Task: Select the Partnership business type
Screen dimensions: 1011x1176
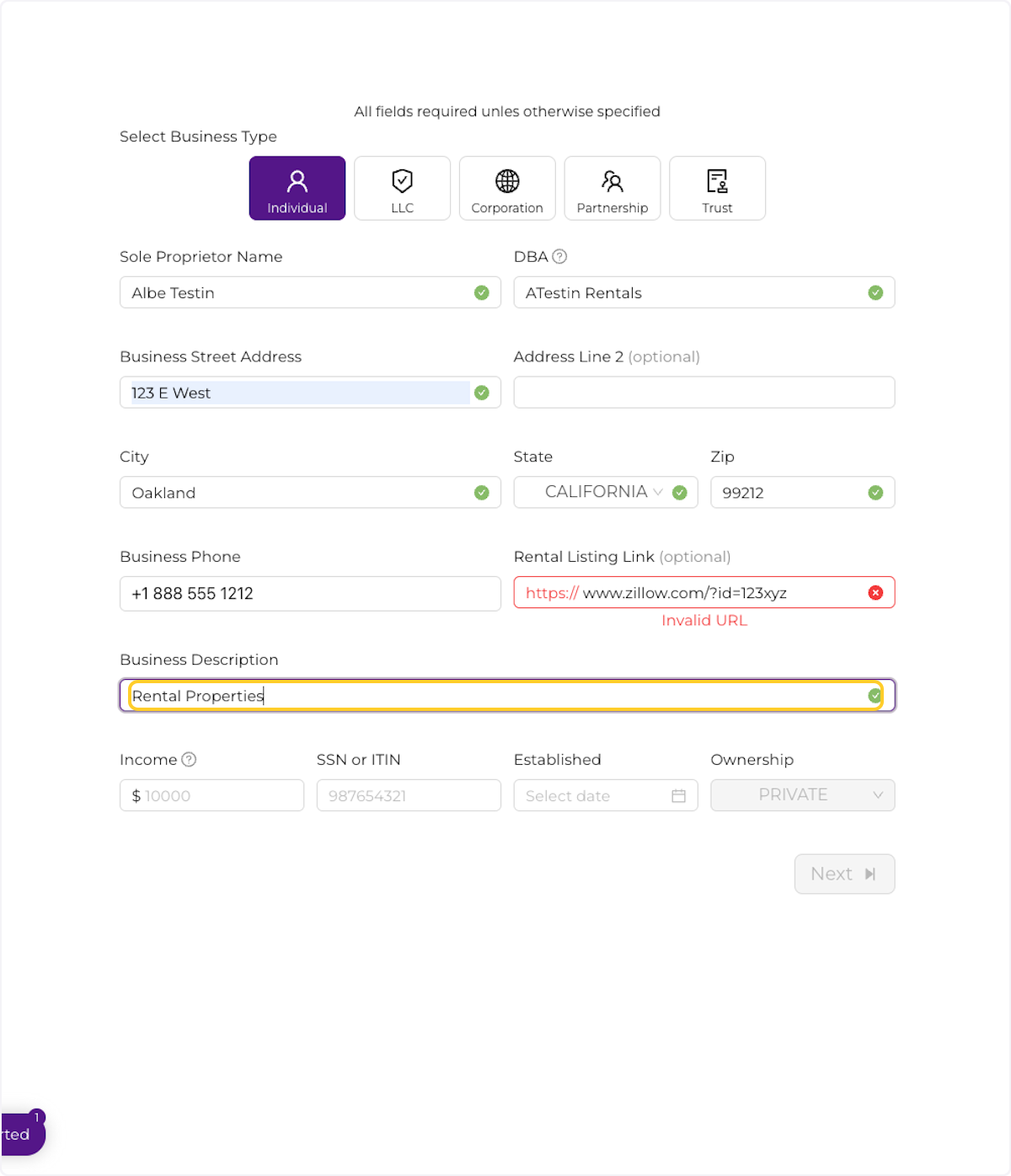Action: click(612, 189)
